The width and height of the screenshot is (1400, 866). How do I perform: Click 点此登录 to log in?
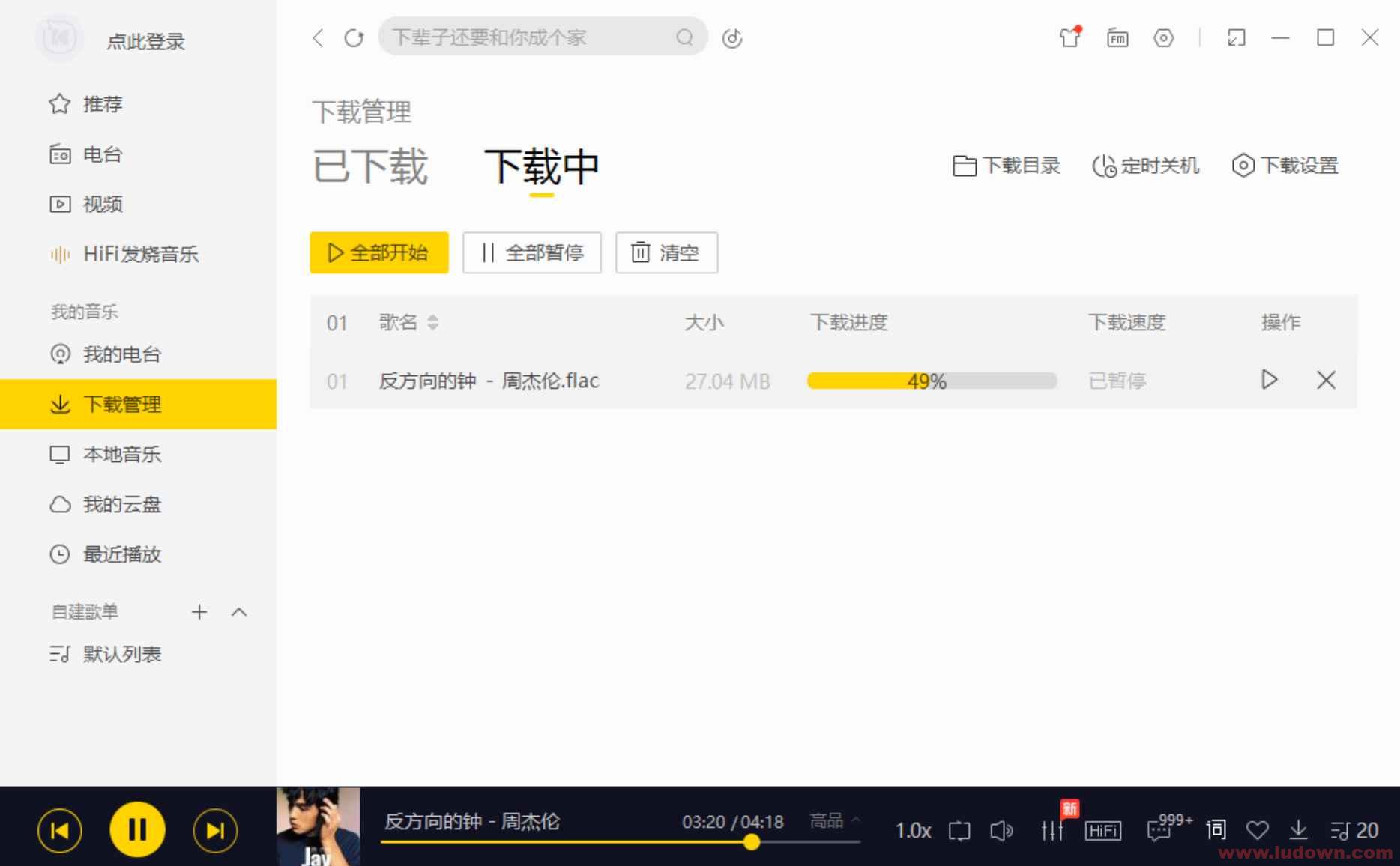point(146,41)
